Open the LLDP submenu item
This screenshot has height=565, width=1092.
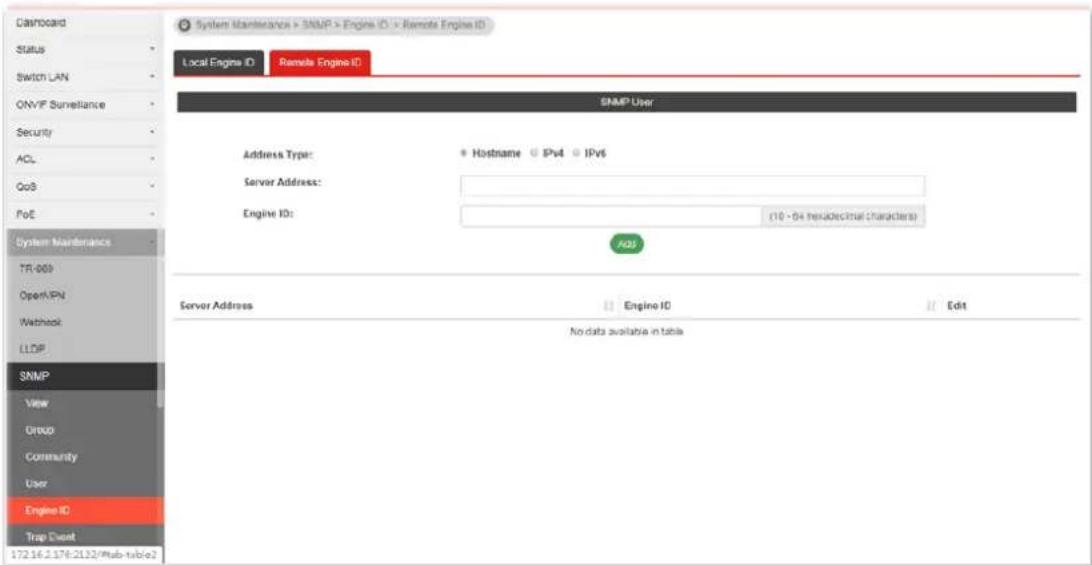pos(82,349)
